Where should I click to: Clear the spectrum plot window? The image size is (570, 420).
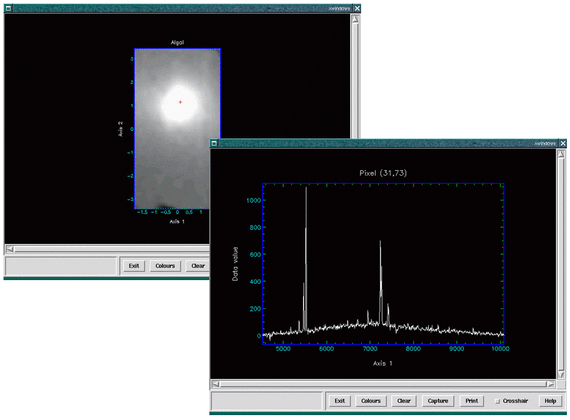point(404,401)
